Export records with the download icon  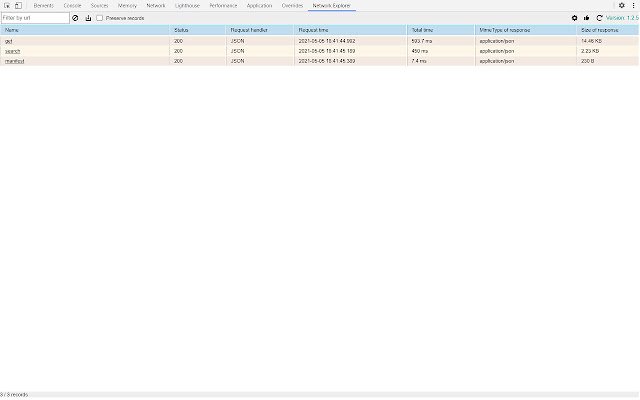[x=88, y=18]
